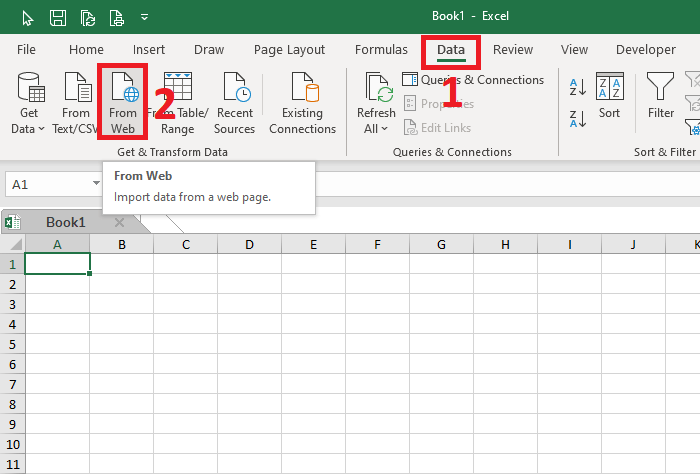Image resolution: width=700 pixels, height=474 pixels.
Task: Select row 10 header
Action: (12, 444)
